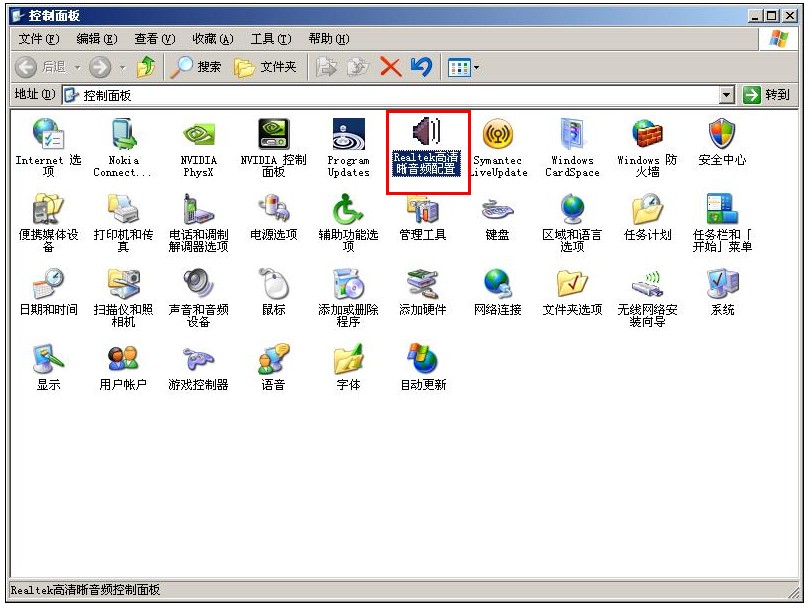812x607 pixels.
Task: Open the 工具(T) menu
Action: (271, 39)
